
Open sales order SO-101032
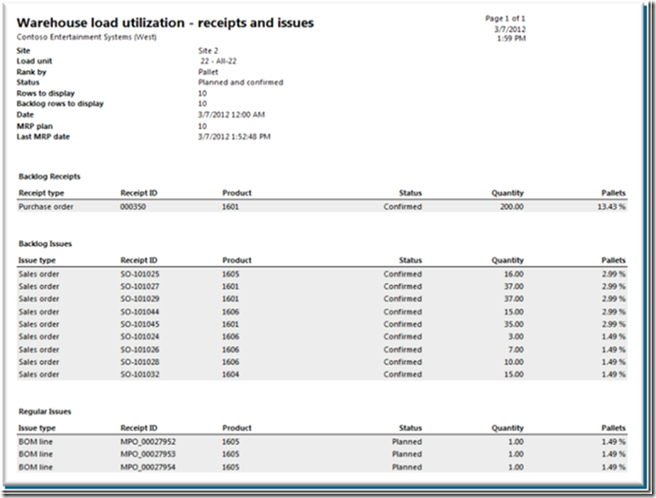point(140,375)
